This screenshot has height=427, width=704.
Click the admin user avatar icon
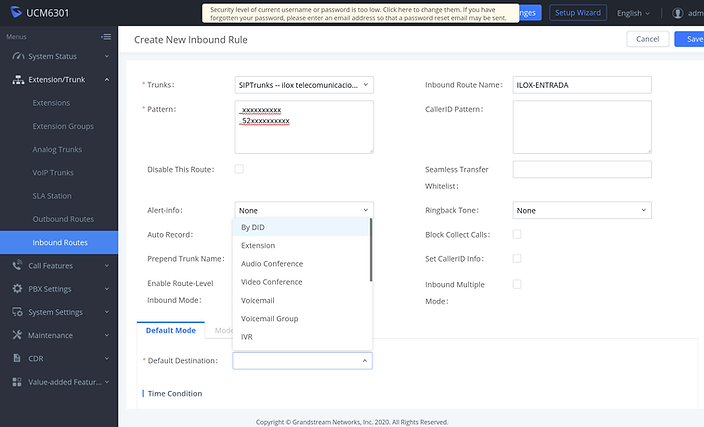pyautogui.click(x=678, y=13)
